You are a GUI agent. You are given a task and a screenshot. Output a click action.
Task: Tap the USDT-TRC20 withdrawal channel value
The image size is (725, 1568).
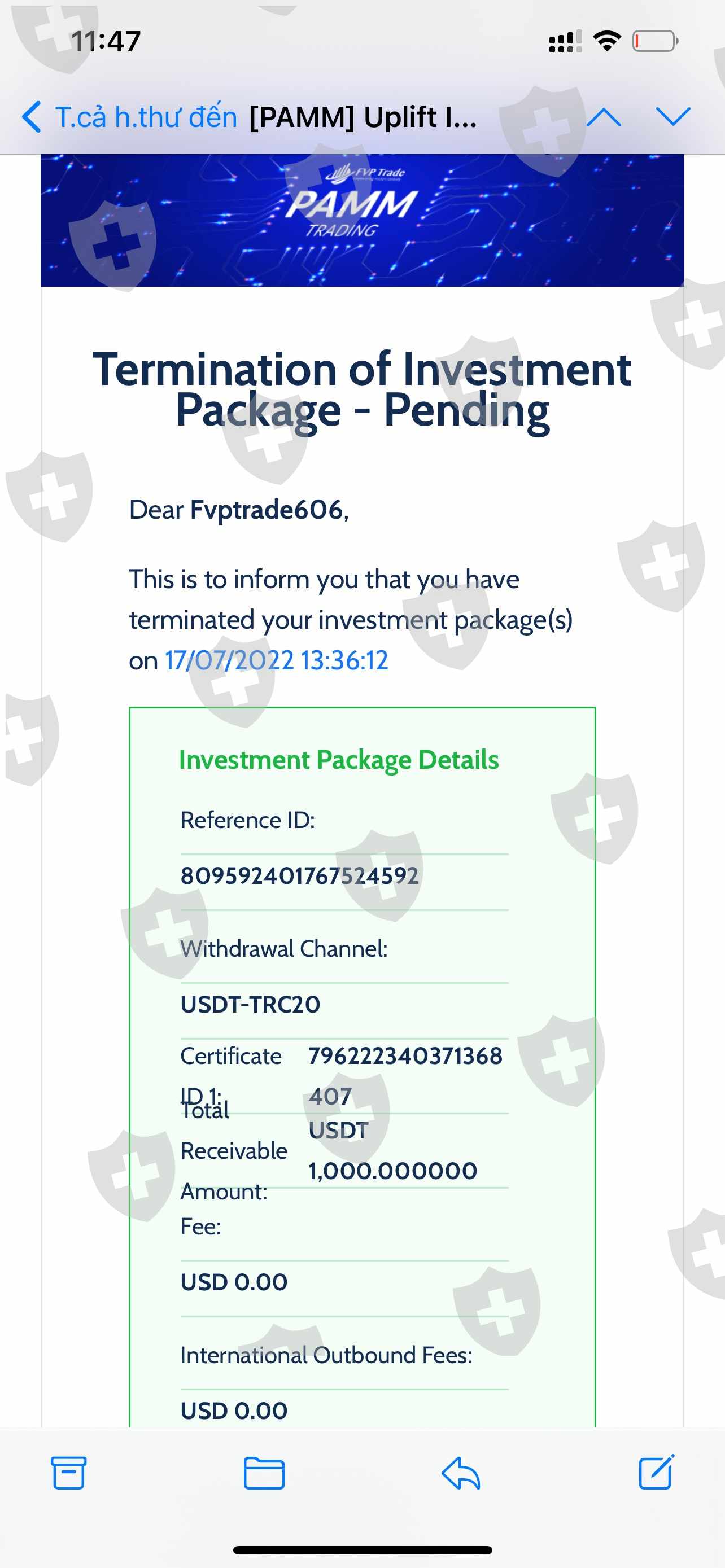[x=250, y=1004]
